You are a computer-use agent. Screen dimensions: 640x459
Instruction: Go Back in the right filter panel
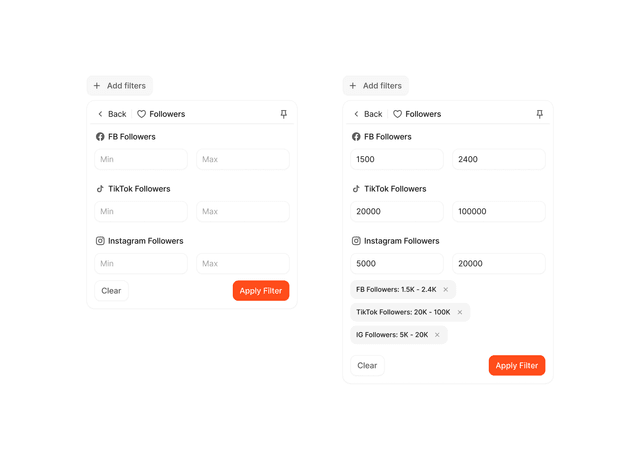(x=368, y=114)
